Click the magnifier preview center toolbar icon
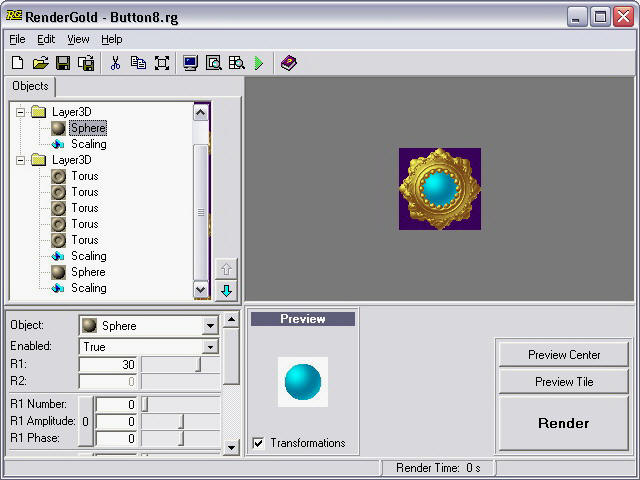 [x=213, y=63]
